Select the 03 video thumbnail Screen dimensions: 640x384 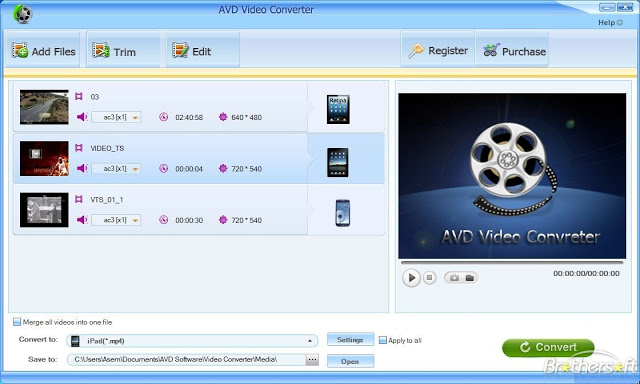44,107
